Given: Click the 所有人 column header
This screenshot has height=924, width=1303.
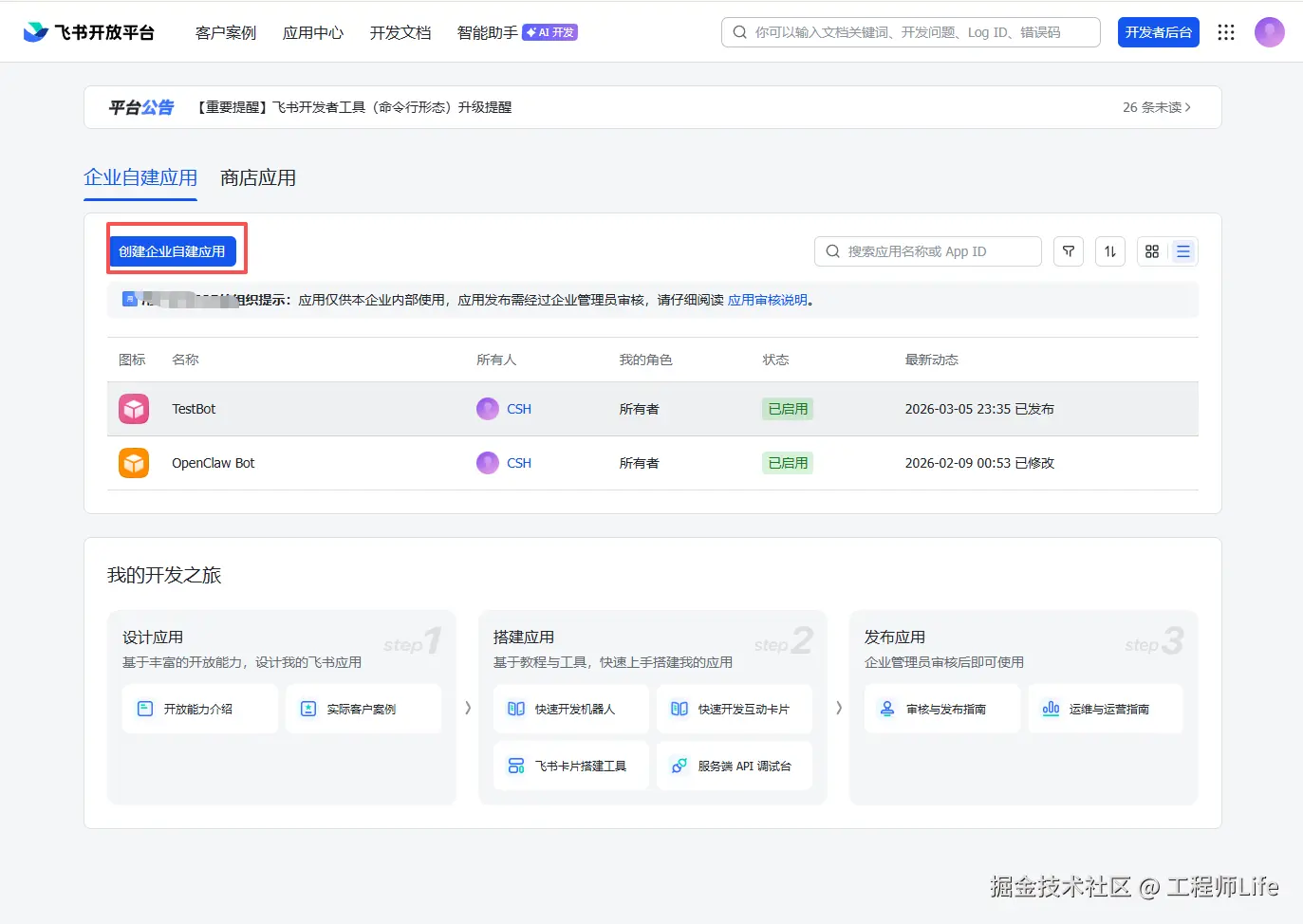Looking at the screenshot, I should (496, 360).
